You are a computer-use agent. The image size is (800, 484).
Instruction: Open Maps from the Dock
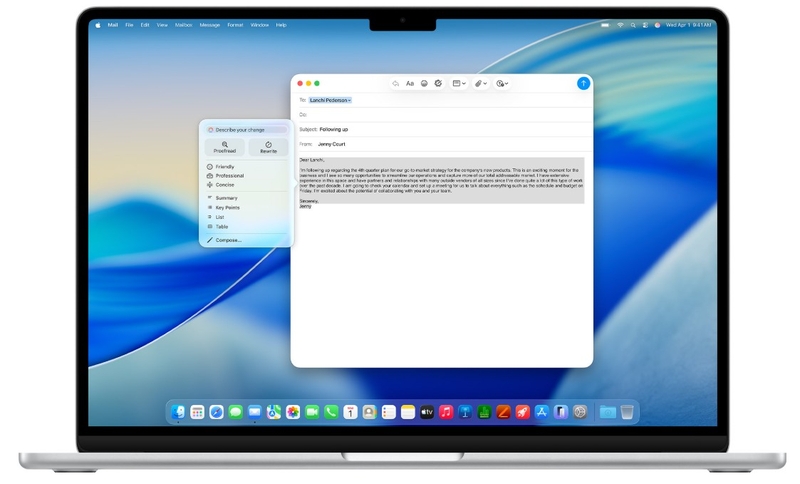[273, 412]
